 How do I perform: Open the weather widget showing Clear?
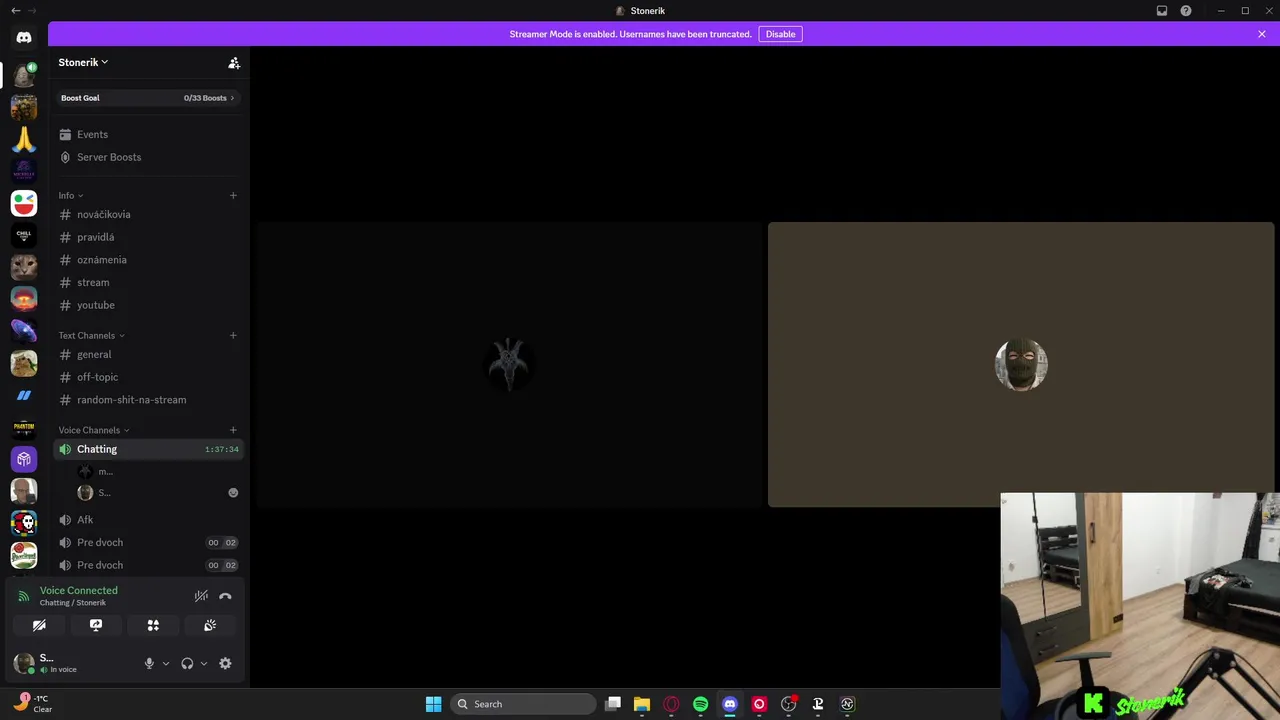tap(32, 704)
